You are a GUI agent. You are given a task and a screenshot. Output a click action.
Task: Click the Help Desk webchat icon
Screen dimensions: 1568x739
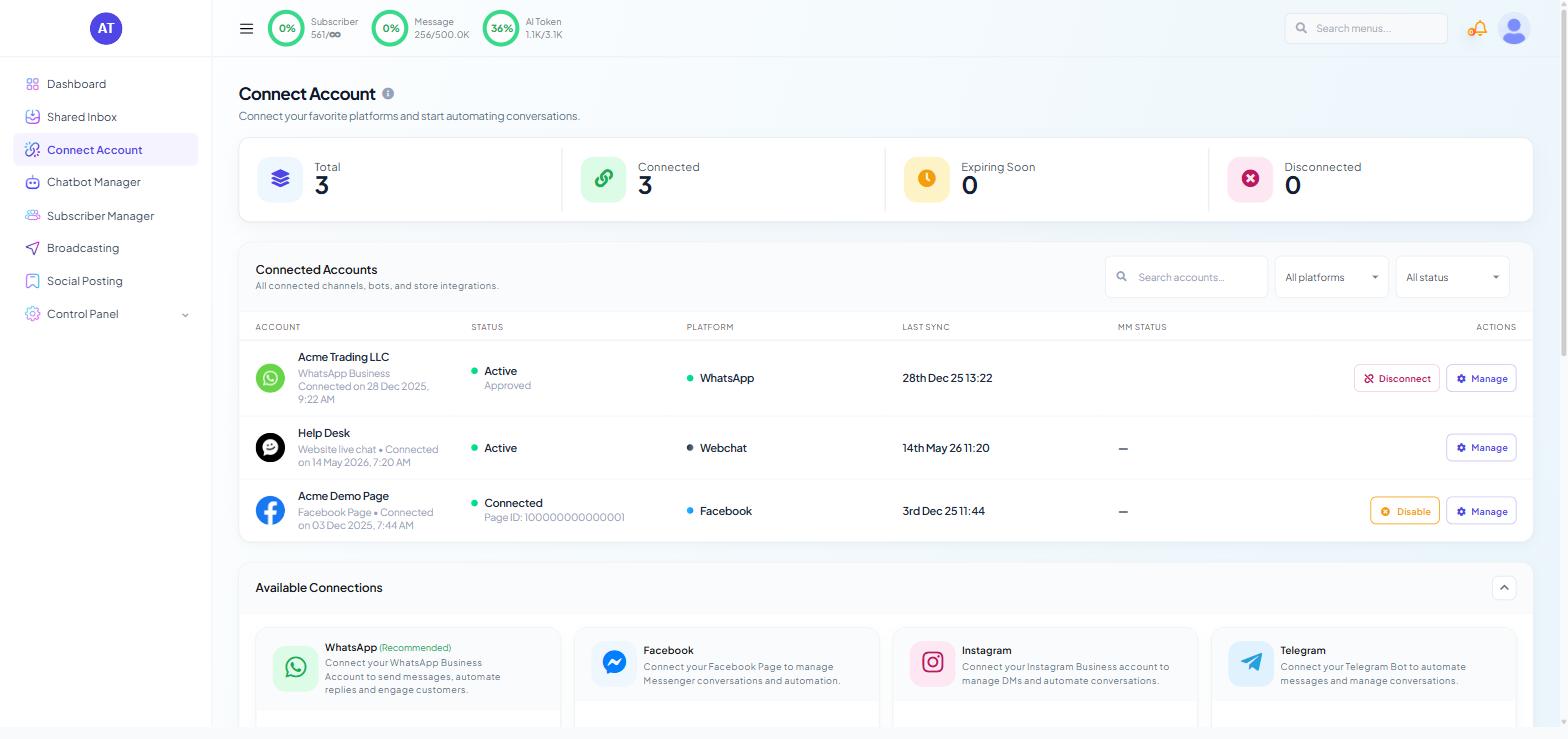[270, 447]
